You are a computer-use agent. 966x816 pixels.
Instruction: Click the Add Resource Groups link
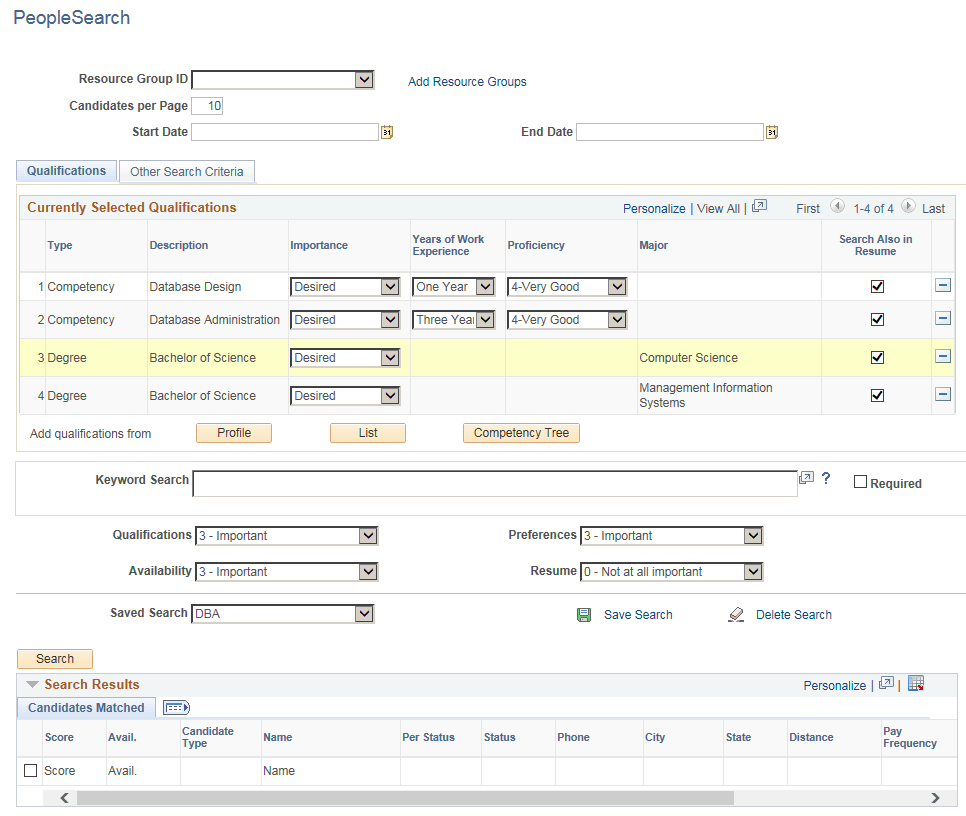click(466, 81)
